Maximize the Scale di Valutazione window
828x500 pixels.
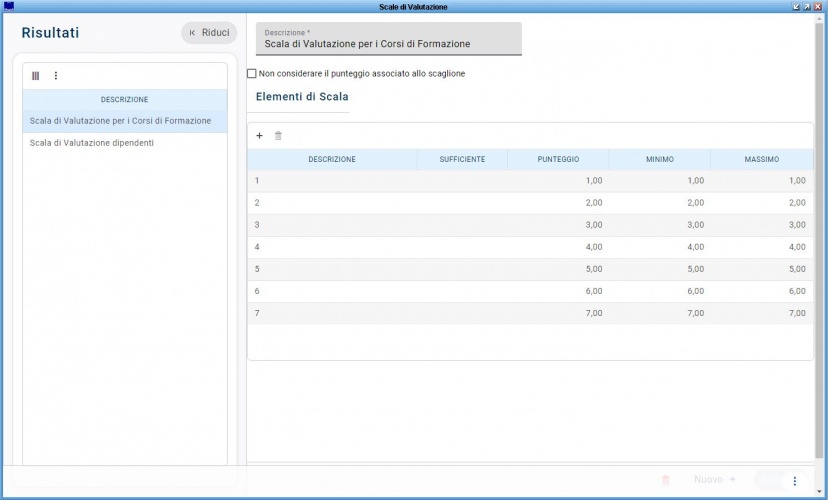tap(807, 6)
